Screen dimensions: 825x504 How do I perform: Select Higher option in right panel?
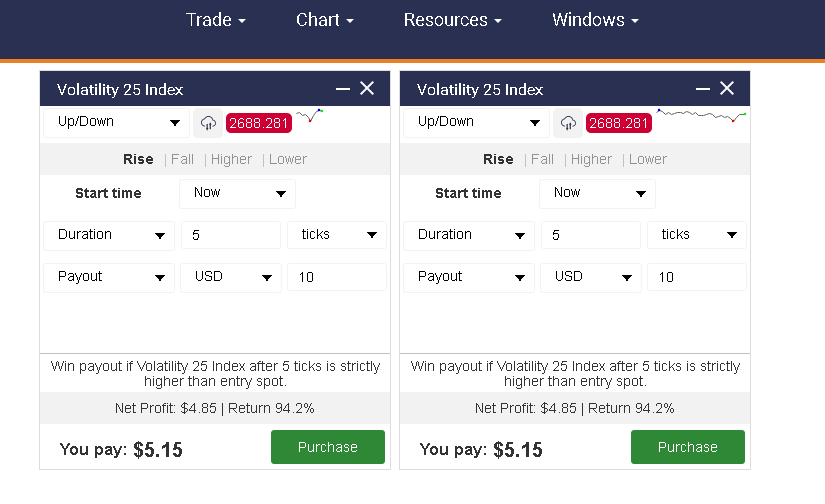pyautogui.click(x=591, y=159)
